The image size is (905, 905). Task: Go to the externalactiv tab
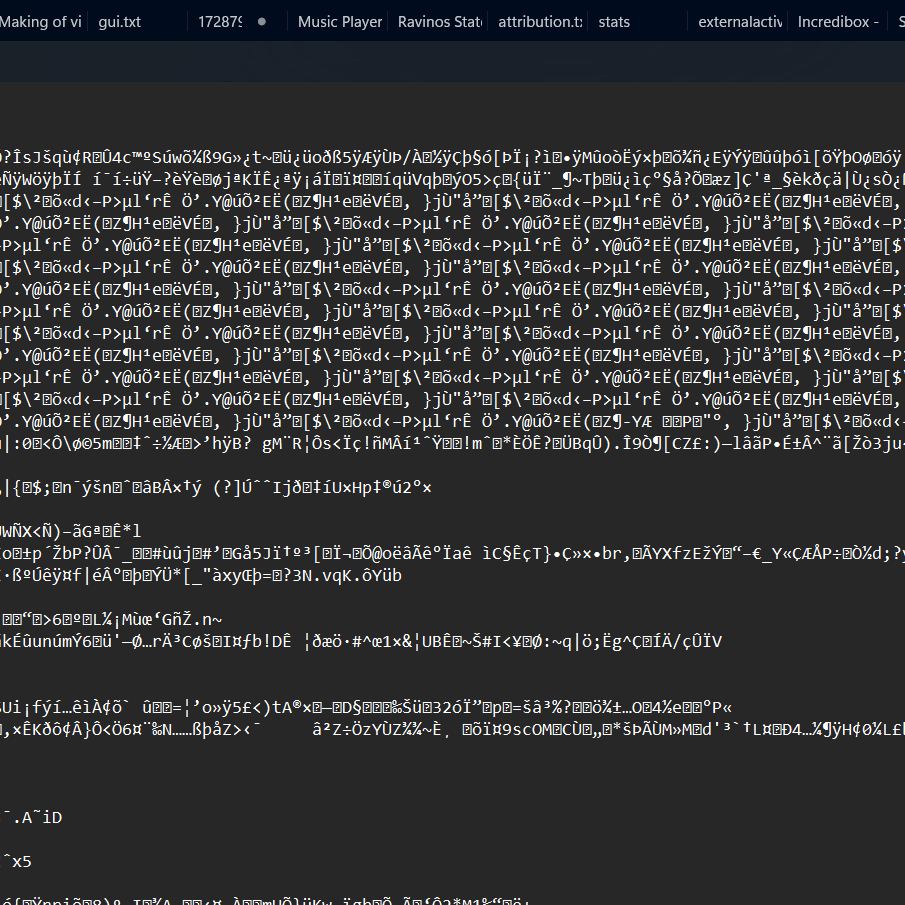pos(739,21)
